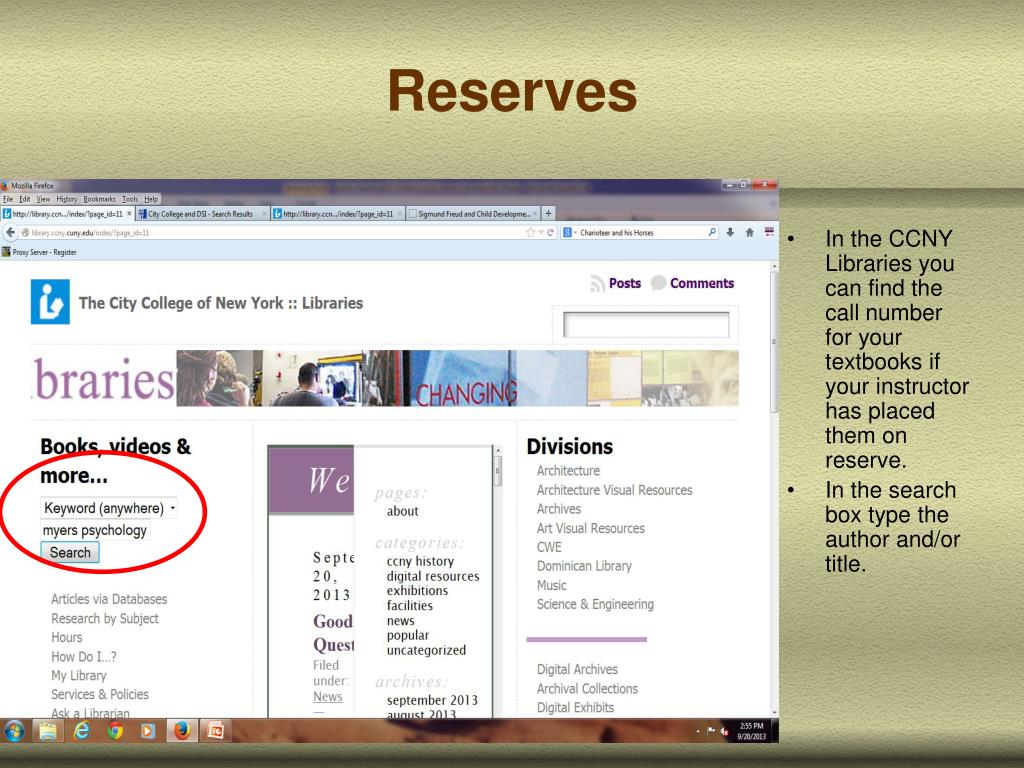
Task: Open the Hours link
Action: click(x=67, y=637)
